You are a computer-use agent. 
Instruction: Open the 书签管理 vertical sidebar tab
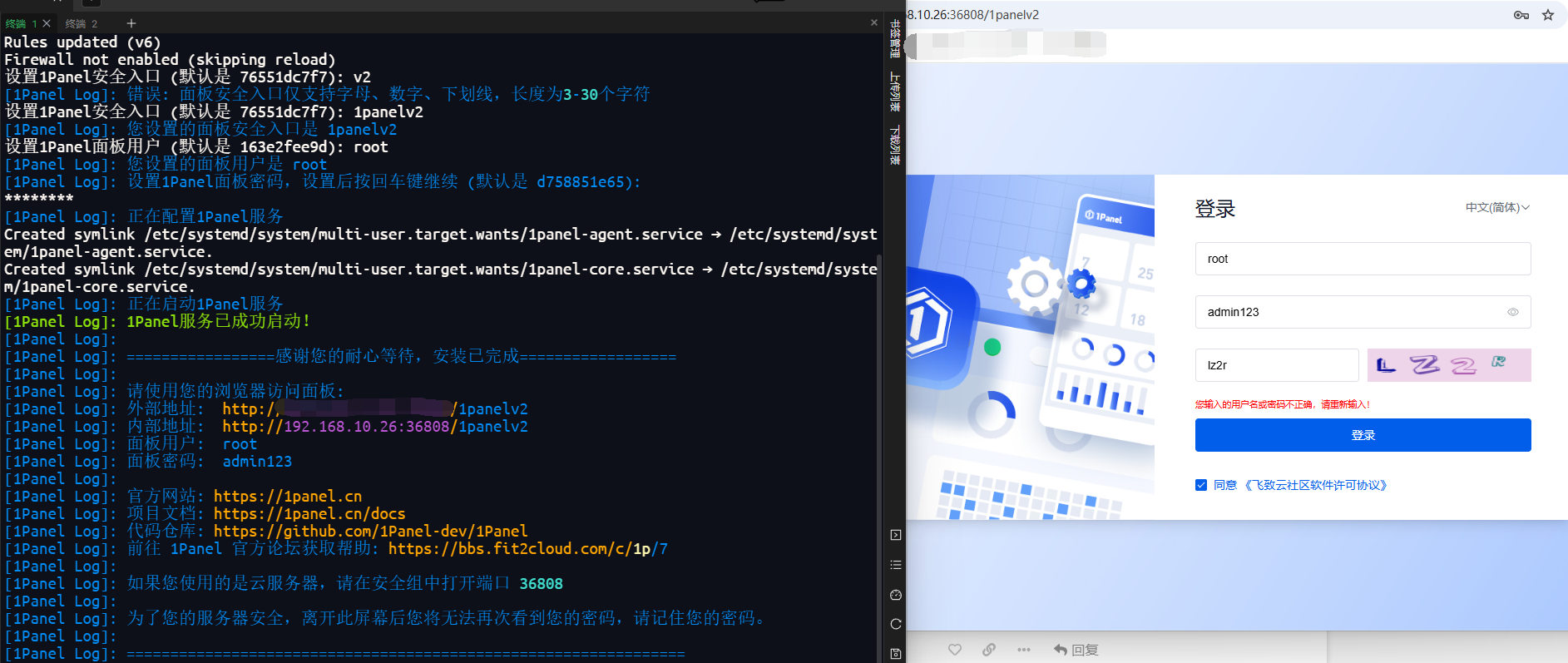click(895, 38)
